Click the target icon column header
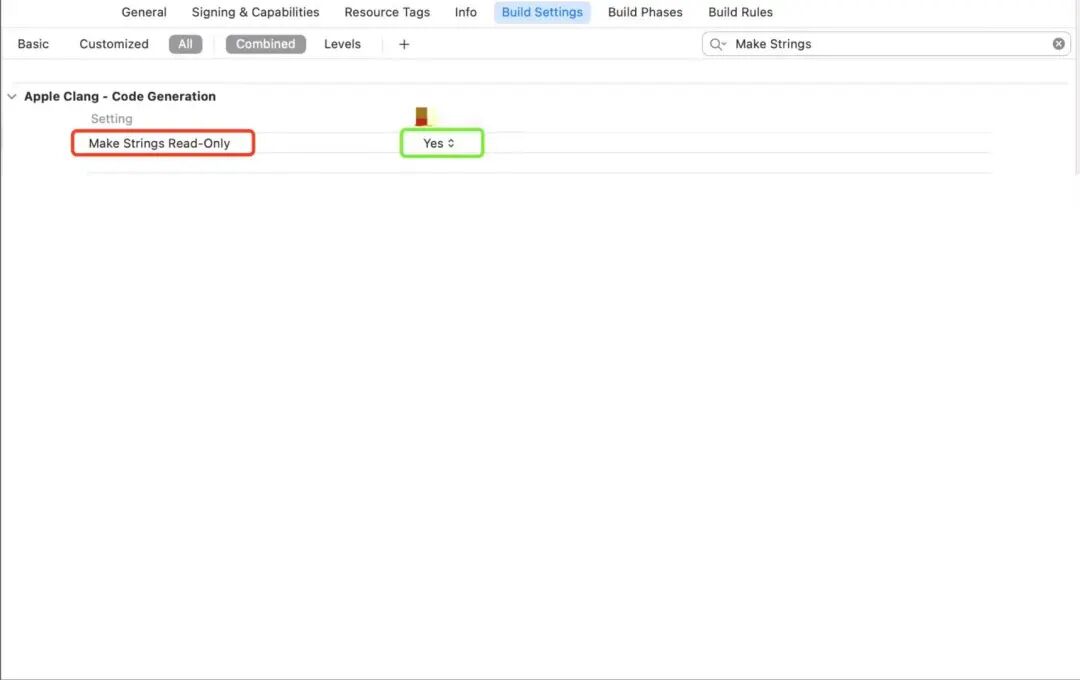The height and width of the screenshot is (680, 1080). pyautogui.click(x=422, y=116)
